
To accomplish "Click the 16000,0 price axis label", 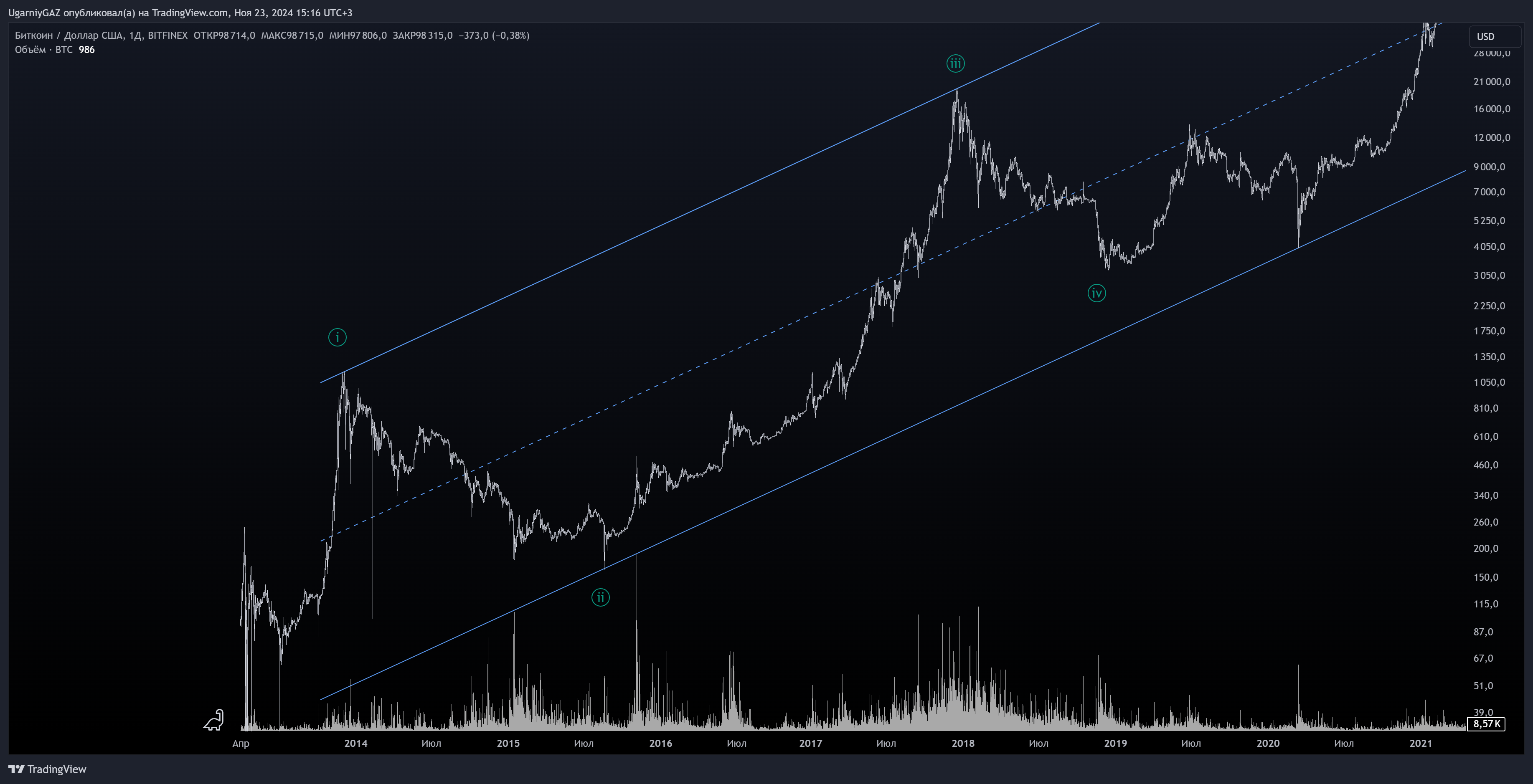I will pos(1491,109).
